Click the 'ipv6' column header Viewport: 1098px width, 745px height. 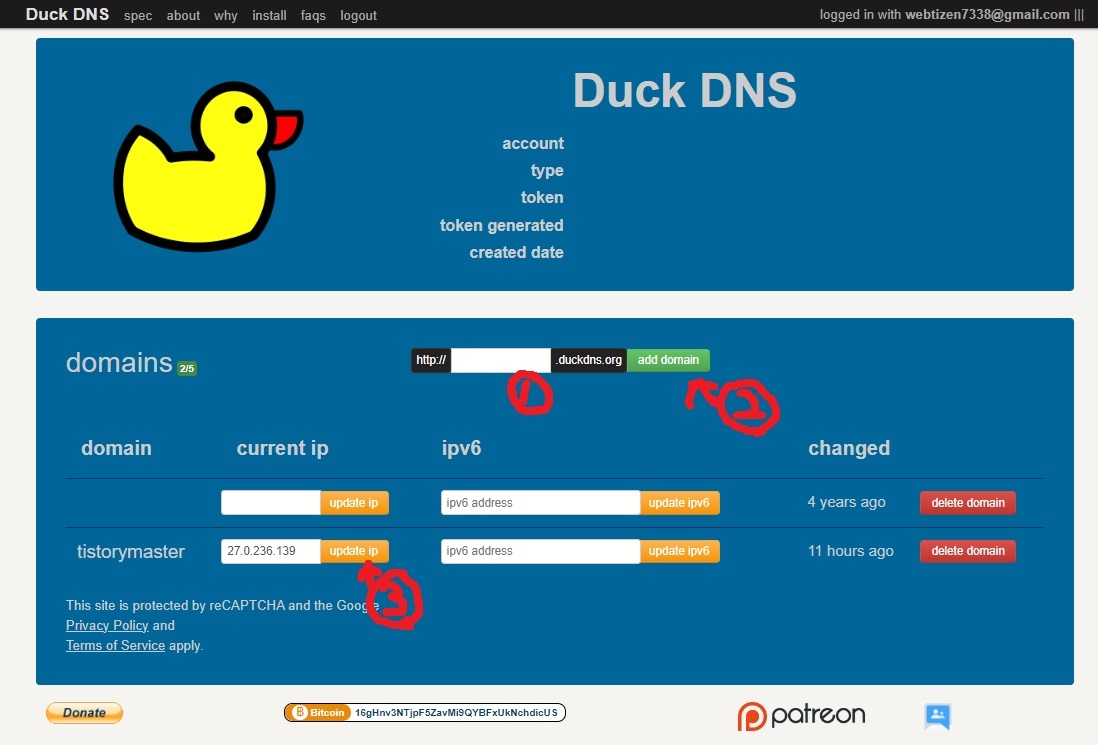click(461, 448)
